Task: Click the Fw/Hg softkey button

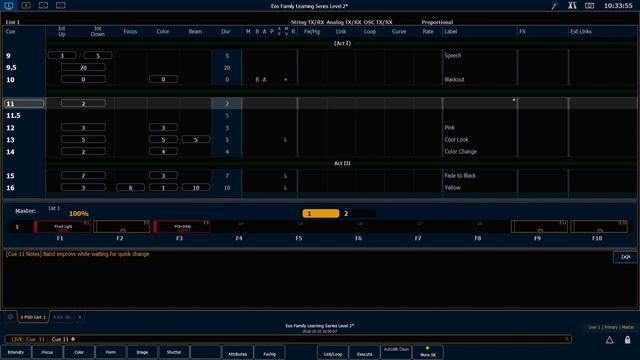Action: click(x=269, y=353)
